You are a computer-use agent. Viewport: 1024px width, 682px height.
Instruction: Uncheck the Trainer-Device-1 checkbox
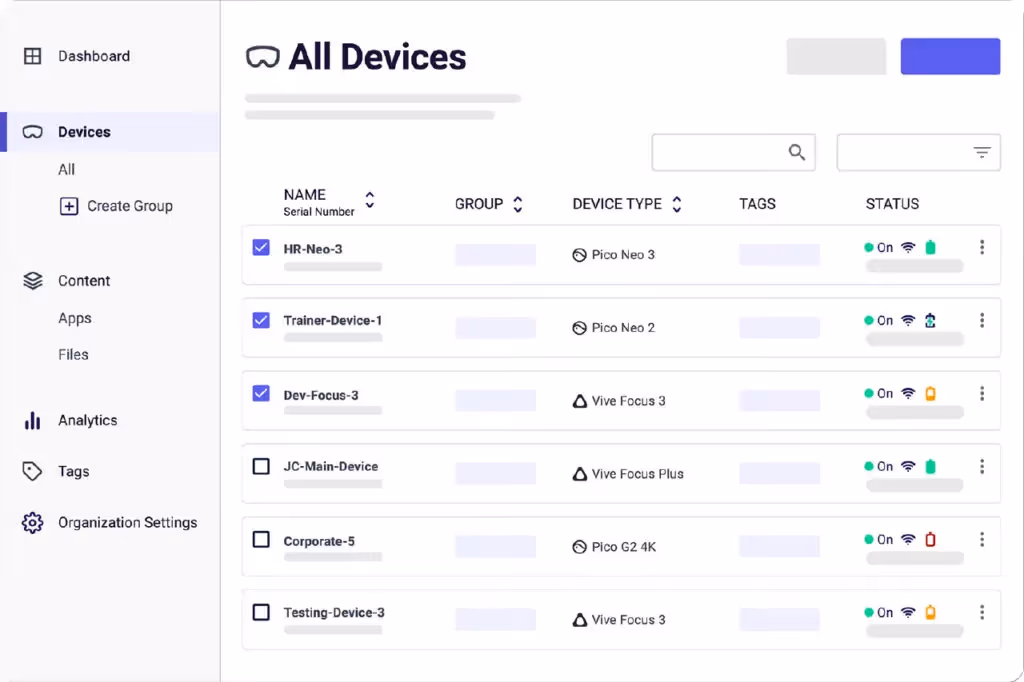coord(261,320)
